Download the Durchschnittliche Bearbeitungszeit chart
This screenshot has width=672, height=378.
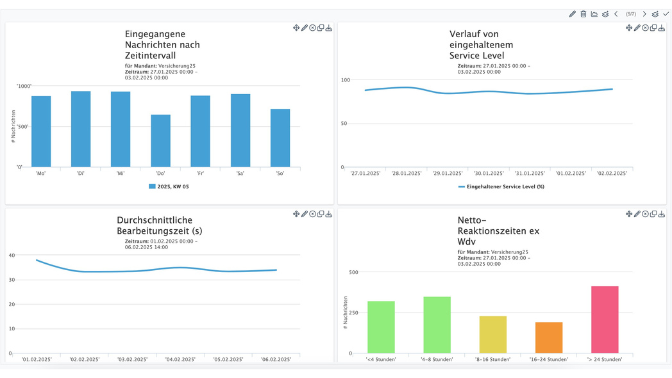coord(329,214)
